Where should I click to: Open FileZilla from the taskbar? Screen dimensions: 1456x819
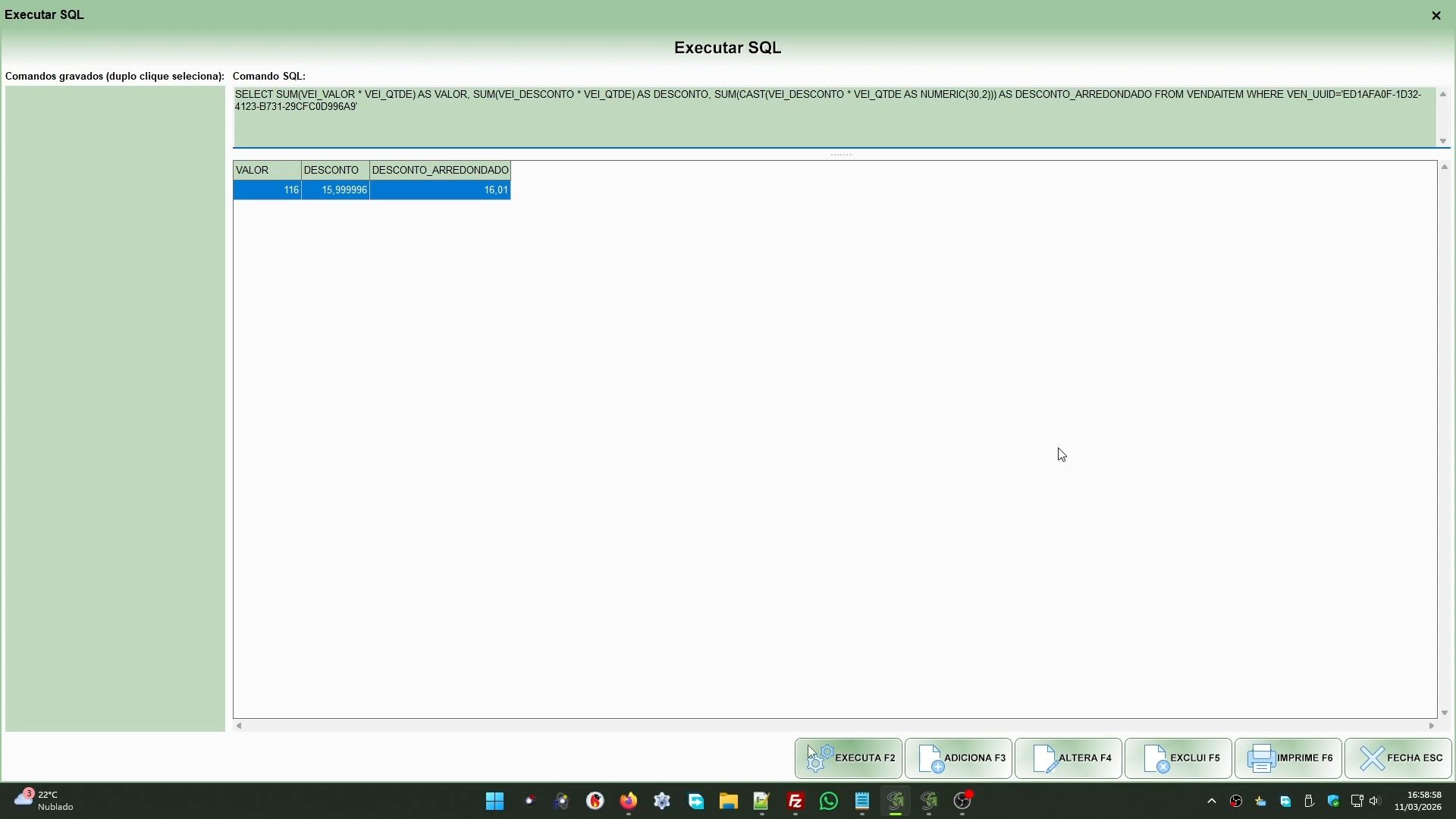[x=795, y=801]
